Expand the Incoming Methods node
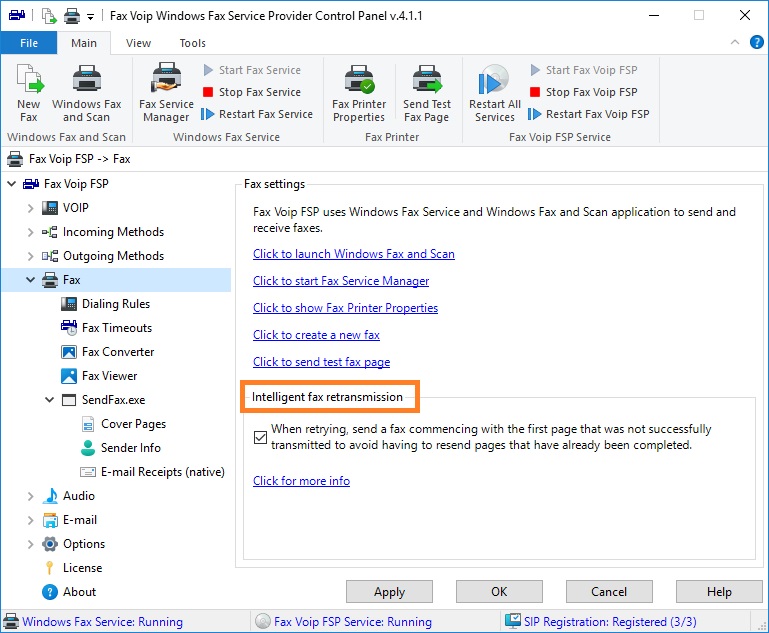Screen dimensions: 769x633 [30, 232]
